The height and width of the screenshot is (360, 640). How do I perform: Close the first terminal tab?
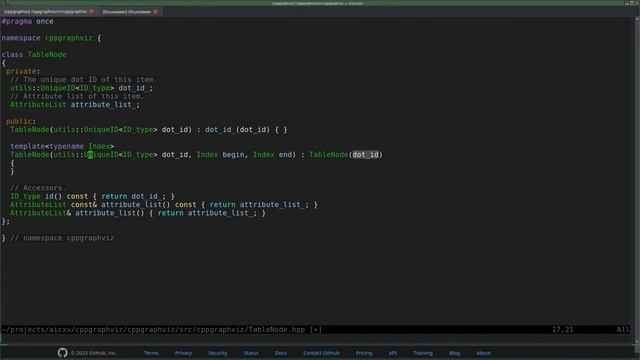[x=91, y=12]
